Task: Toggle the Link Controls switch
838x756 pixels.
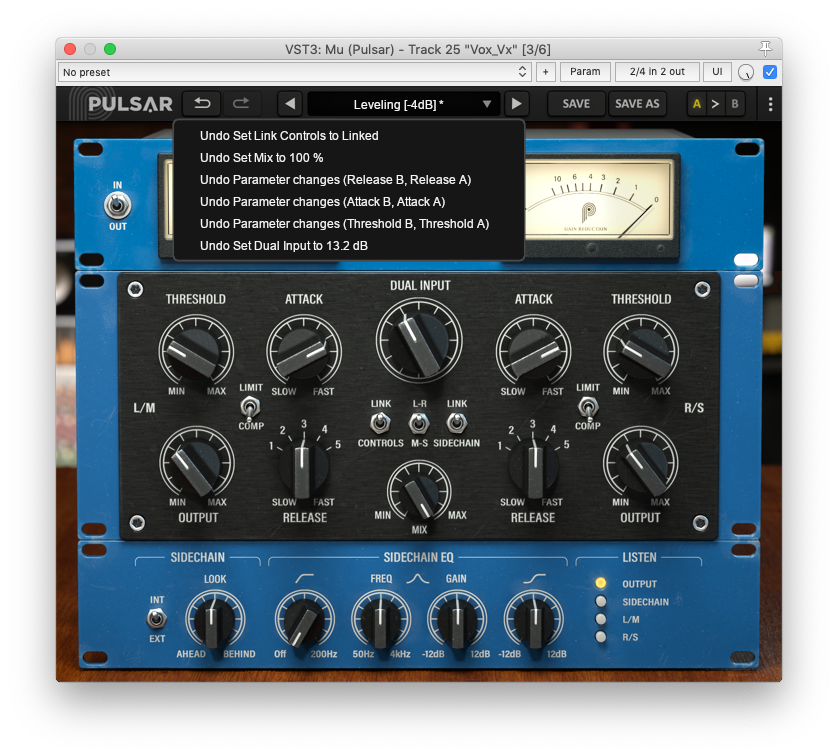Action: pyautogui.click(x=380, y=423)
